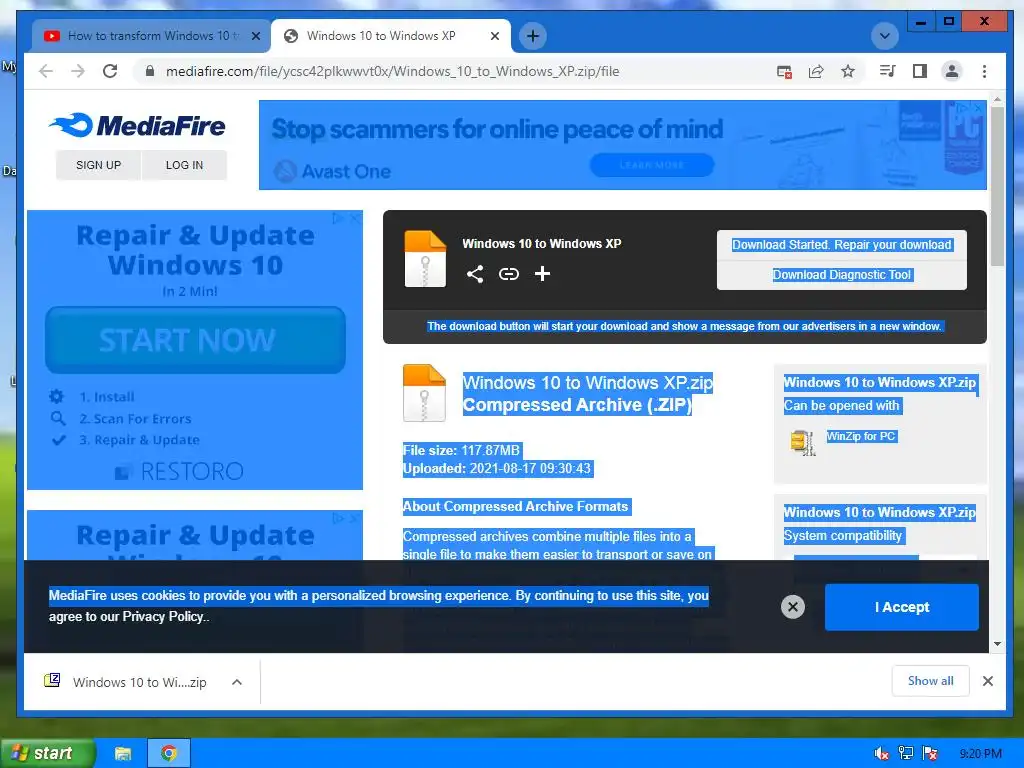Open the Chrome three-dot menu
The height and width of the screenshot is (768, 1024).
click(x=984, y=71)
